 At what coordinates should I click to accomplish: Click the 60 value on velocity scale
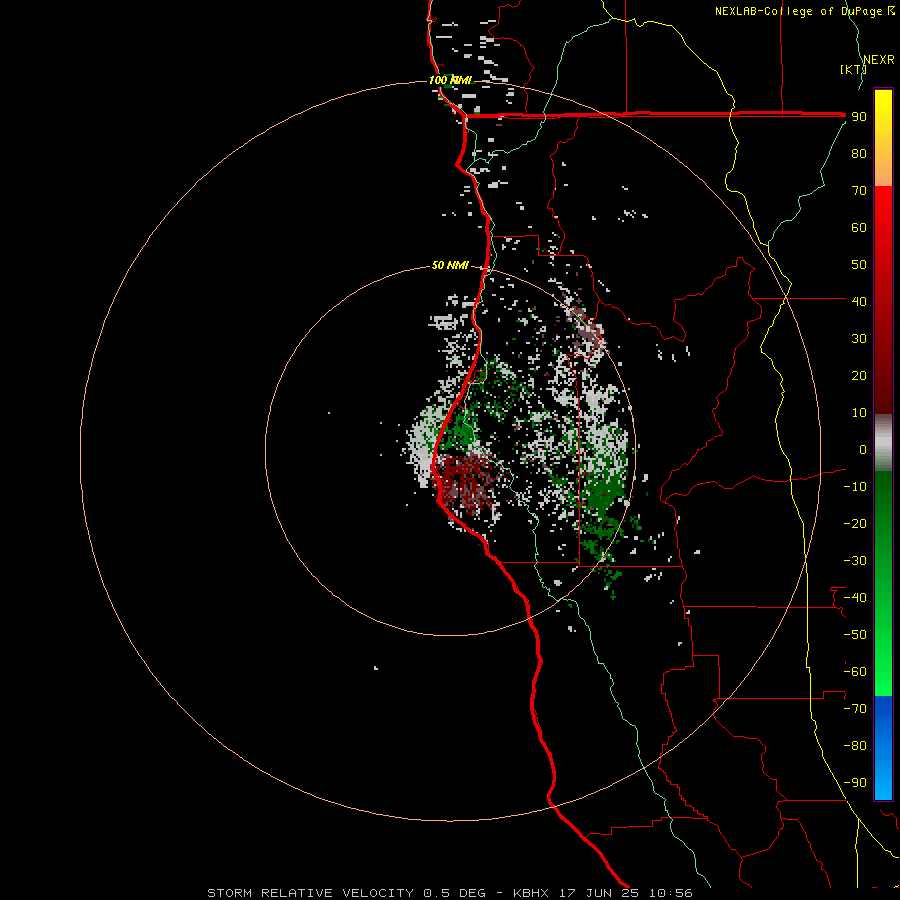(x=859, y=227)
